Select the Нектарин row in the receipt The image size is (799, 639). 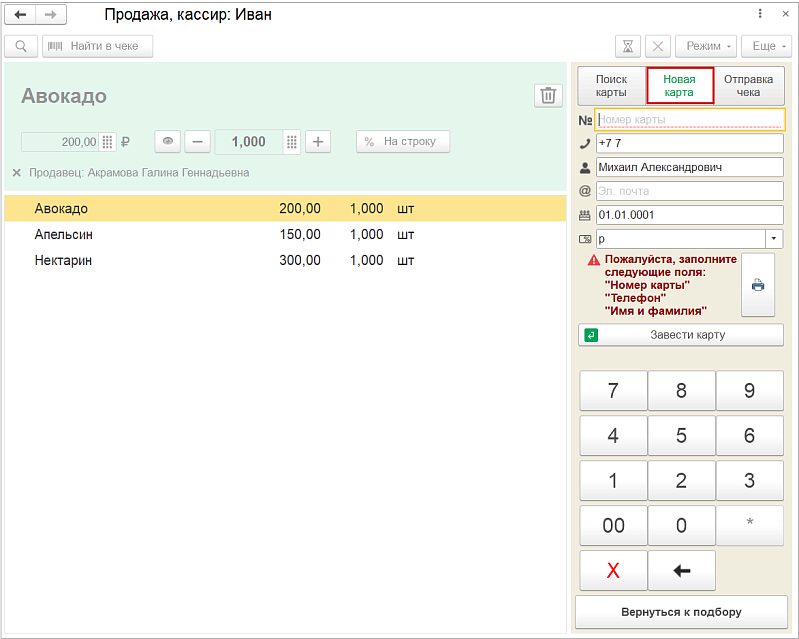(285, 260)
